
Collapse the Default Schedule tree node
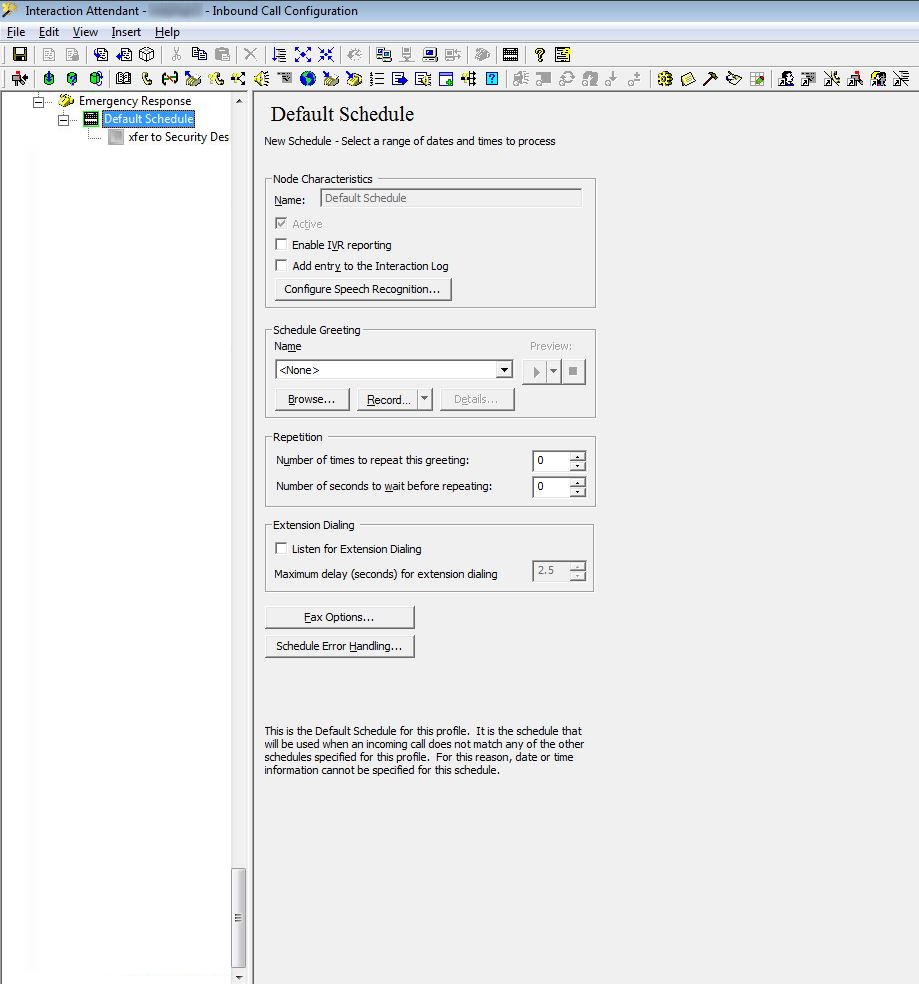click(63, 119)
